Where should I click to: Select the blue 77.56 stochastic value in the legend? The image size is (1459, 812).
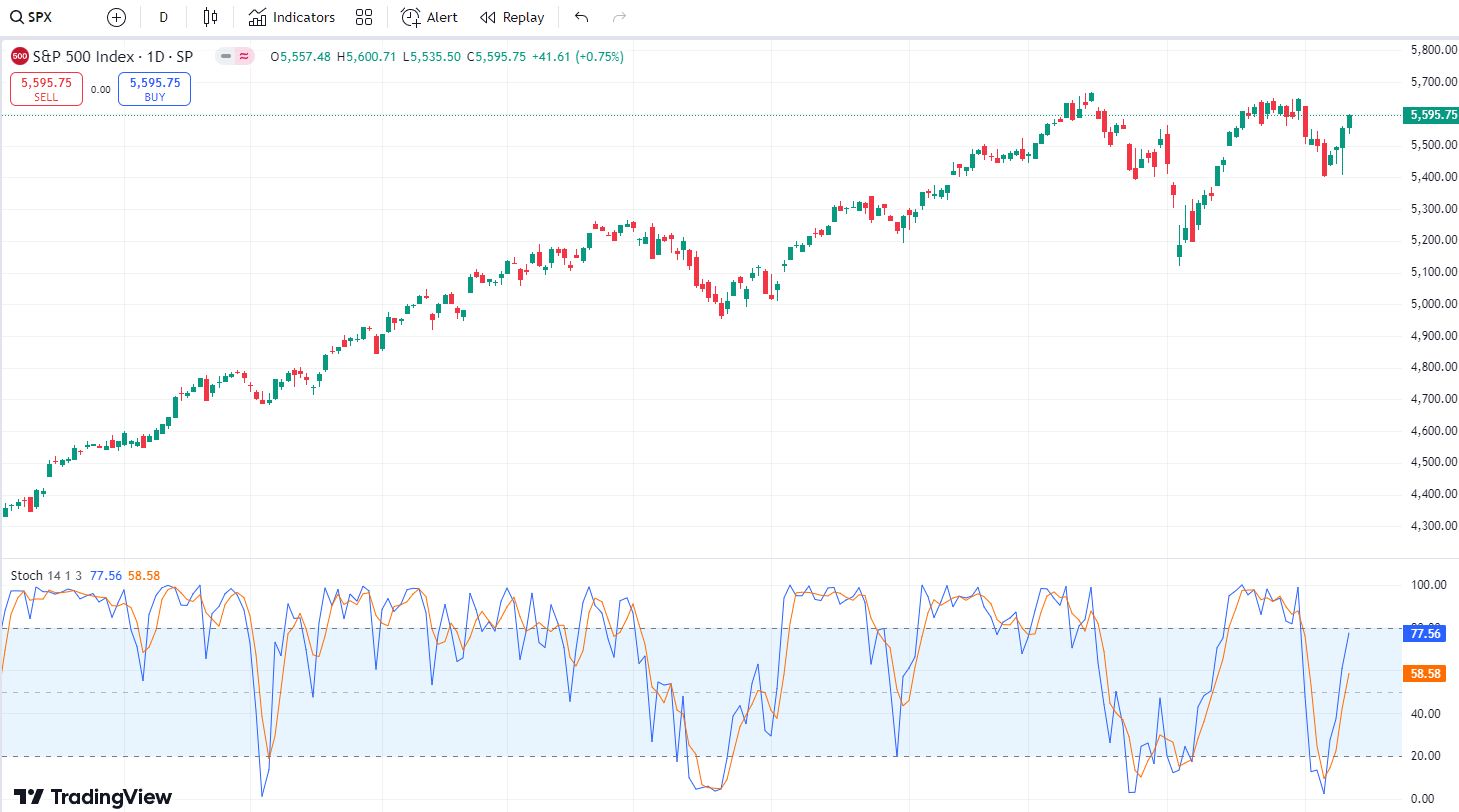point(106,576)
